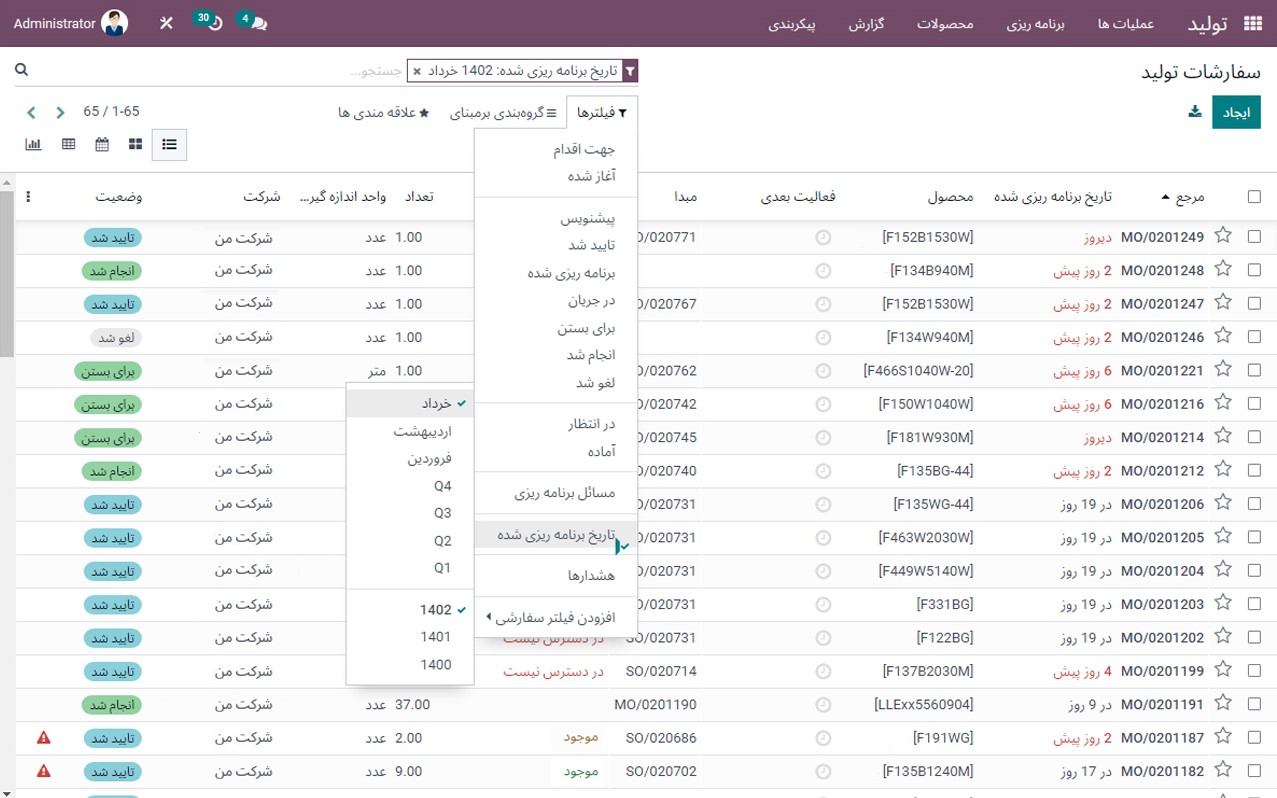Switch to the calendar view

(x=101, y=144)
